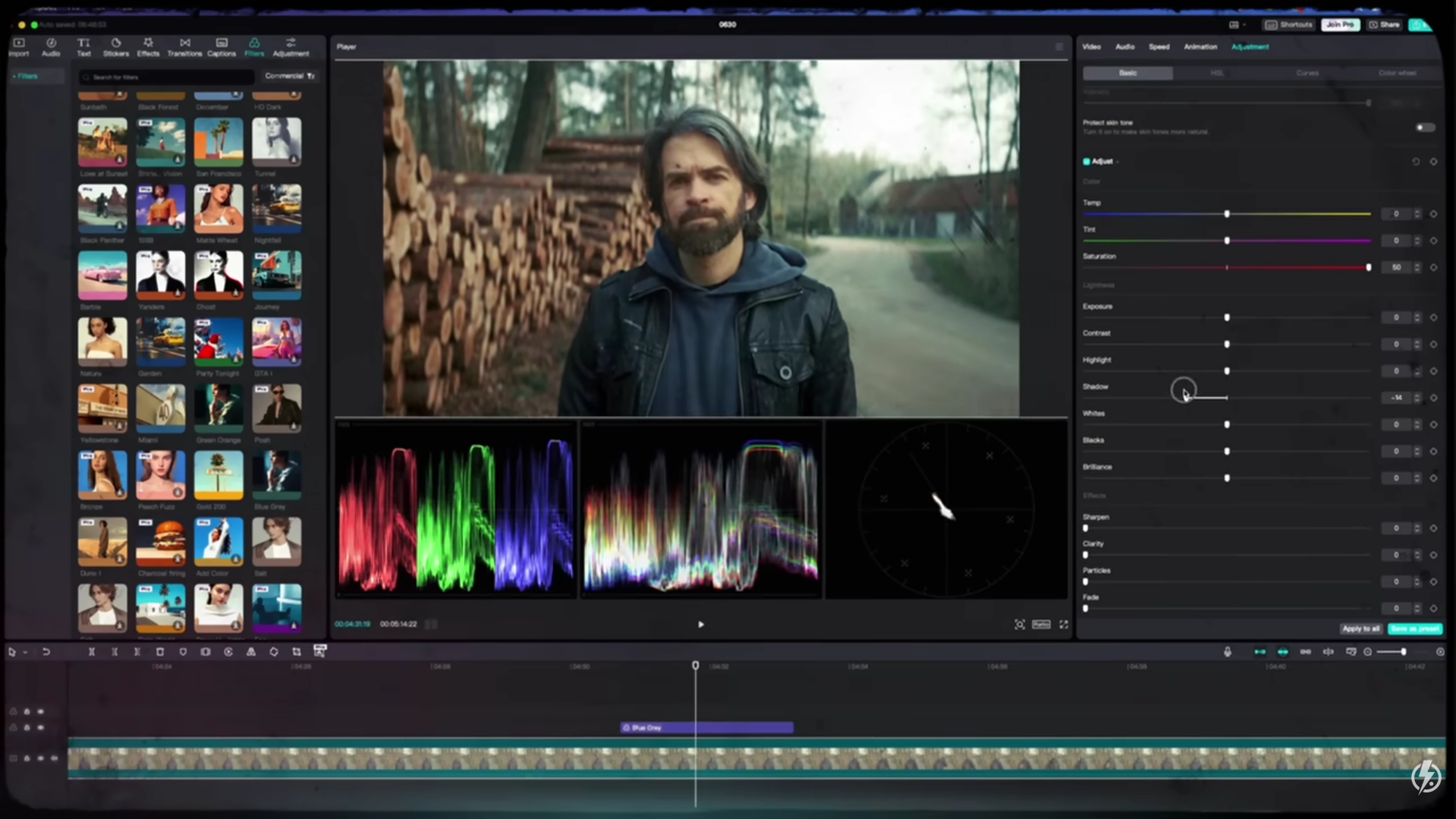Viewport: 1456px width, 819px height.
Task: Click the Apply to all button
Action: pos(1360,629)
